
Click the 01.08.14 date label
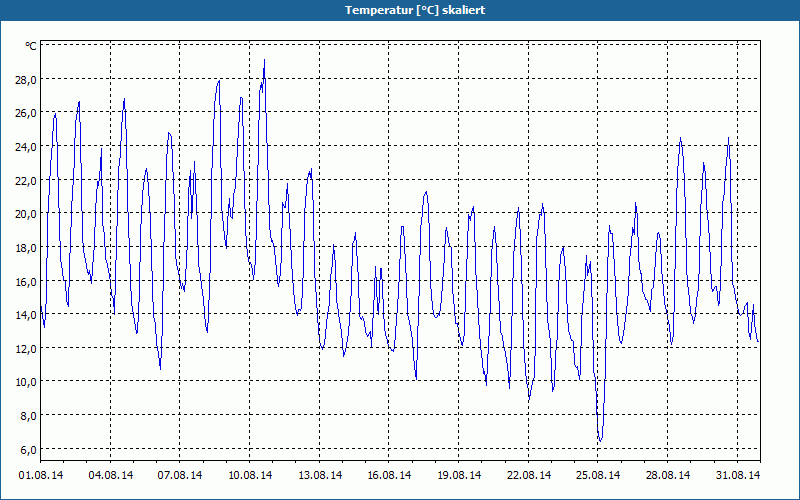pyautogui.click(x=41, y=475)
